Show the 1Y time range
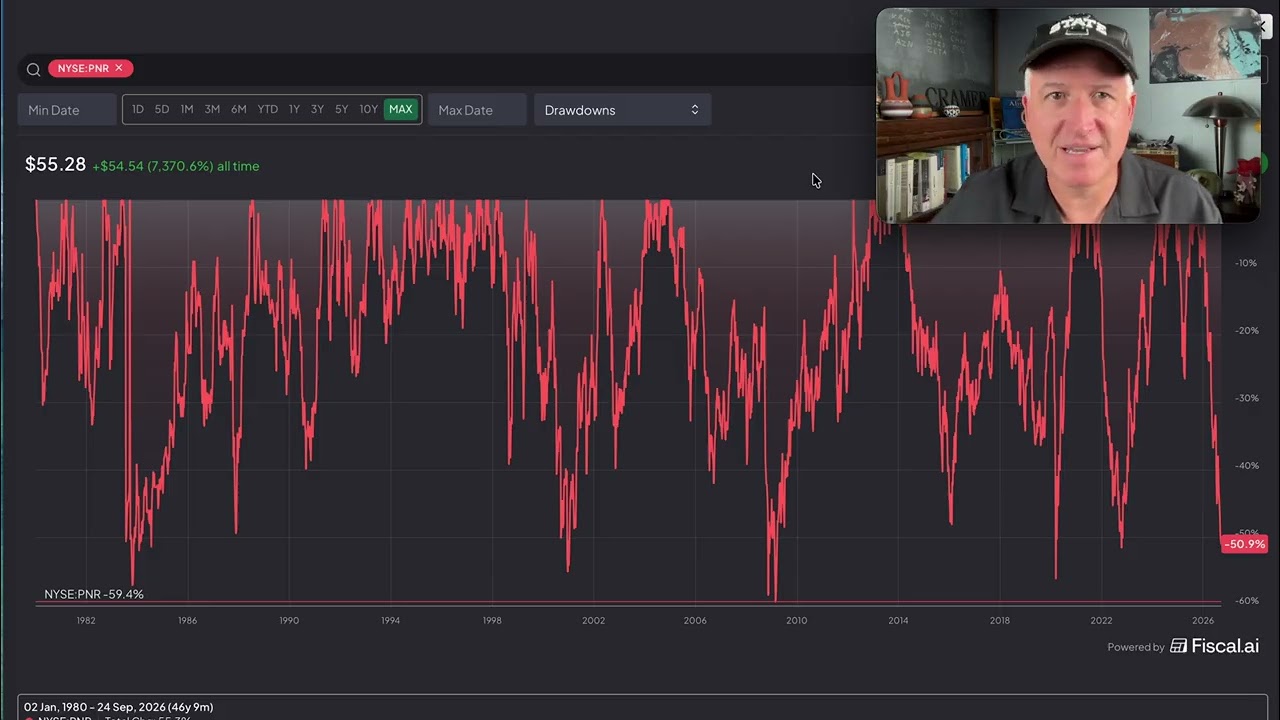The height and width of the screenshot is (720, 1280). coord(294,109)
